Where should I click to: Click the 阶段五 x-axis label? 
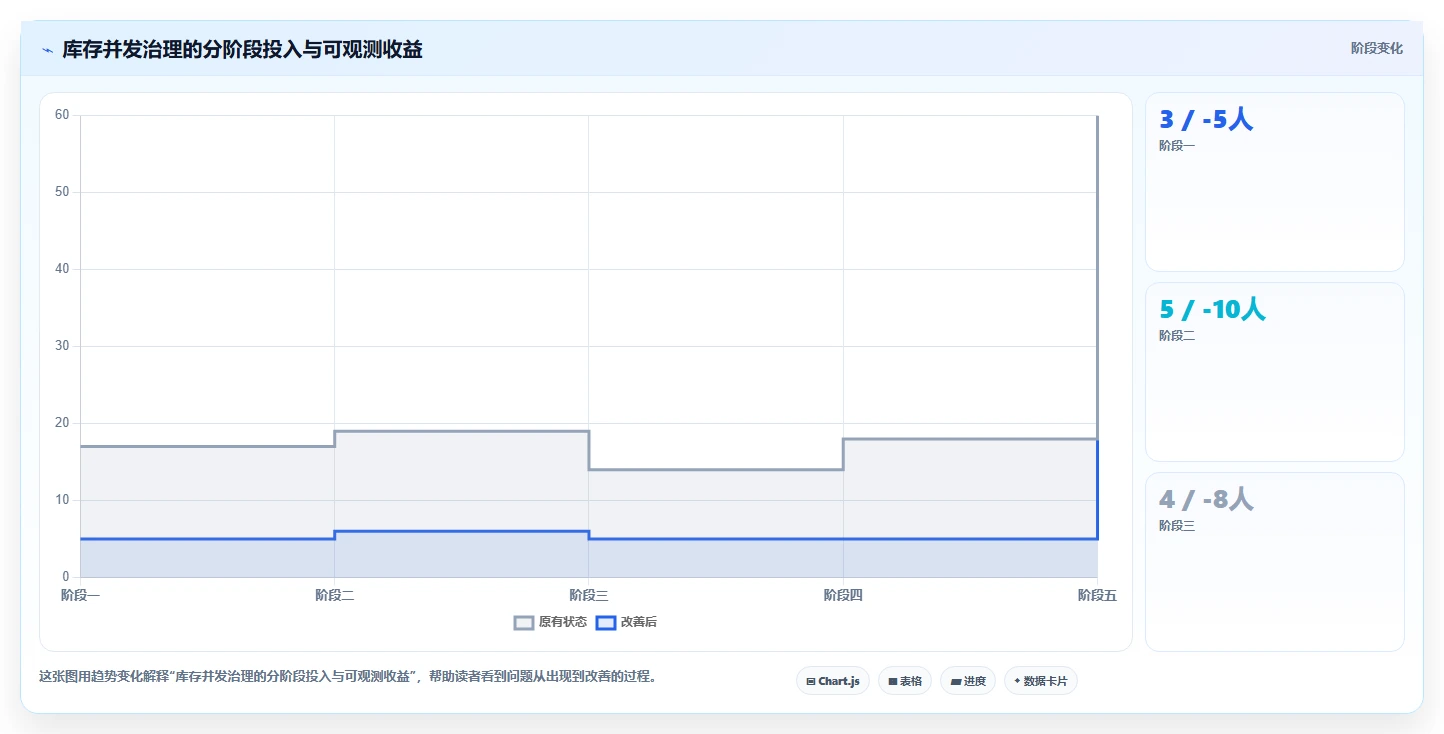(x=1097, y=596)
